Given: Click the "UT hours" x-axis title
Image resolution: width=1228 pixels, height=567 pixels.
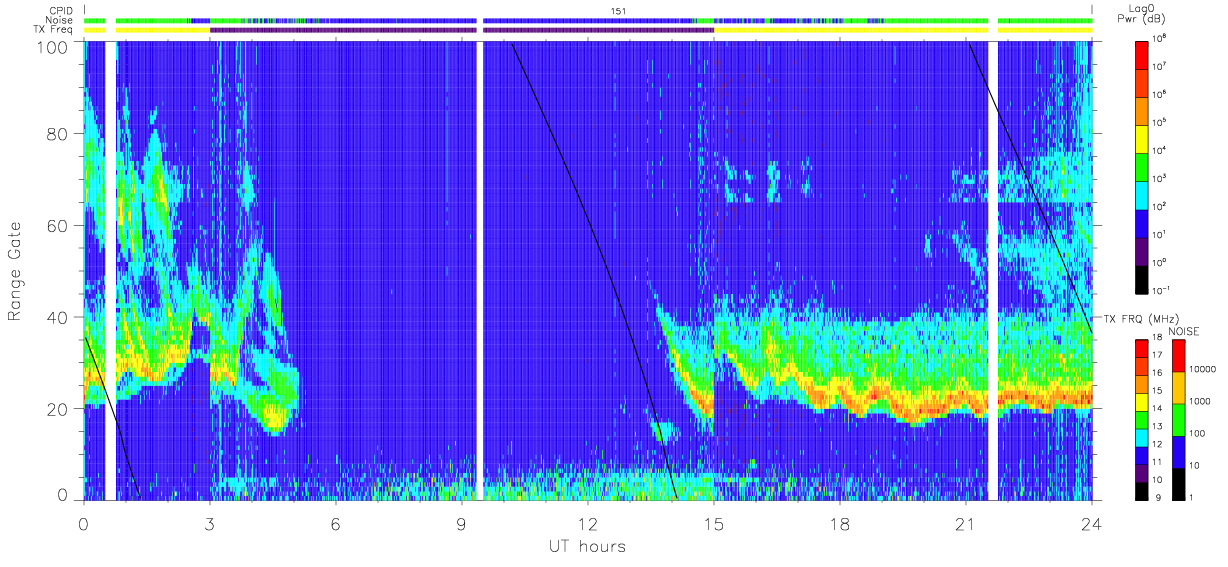Looking at the screenshot, I should 586,547.
